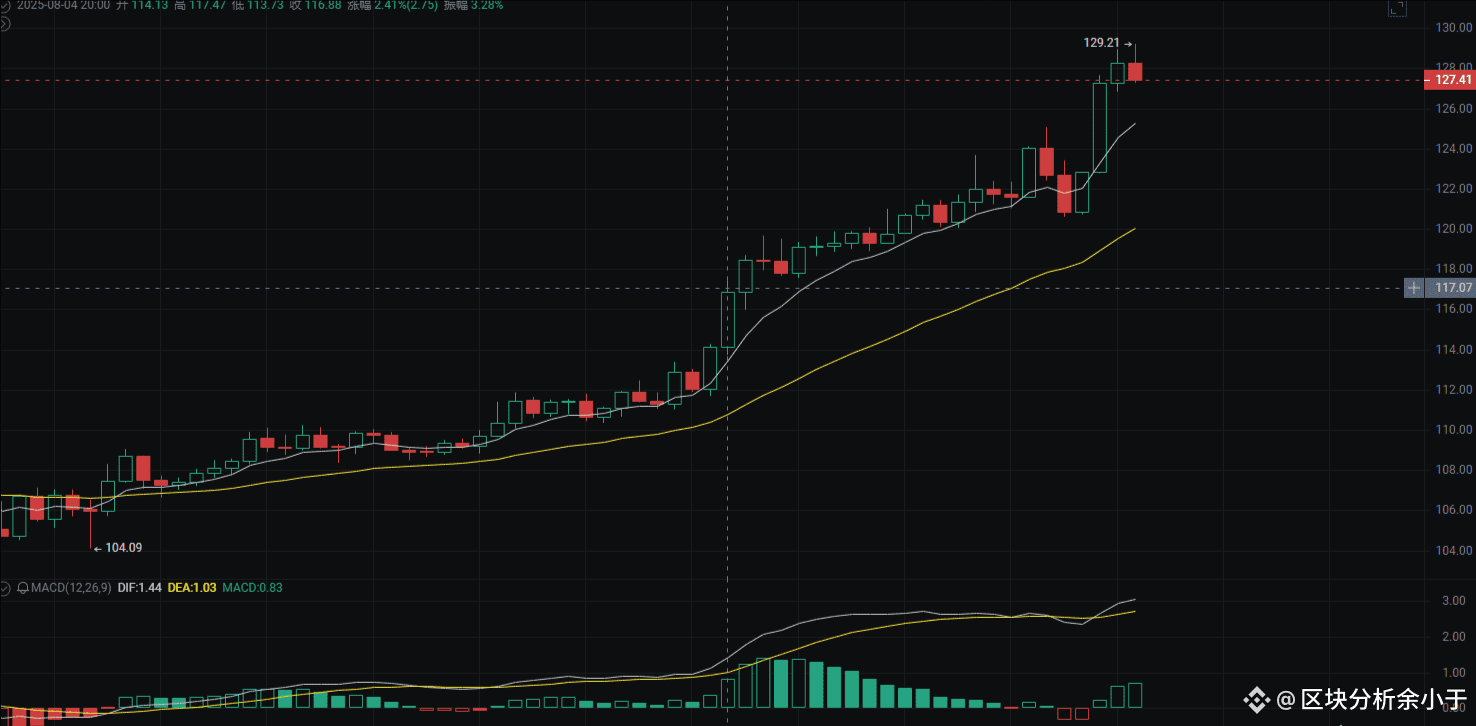
Task: Click the fullscreen toggle in the top-right corner
Action: [x=1398, y=9]
